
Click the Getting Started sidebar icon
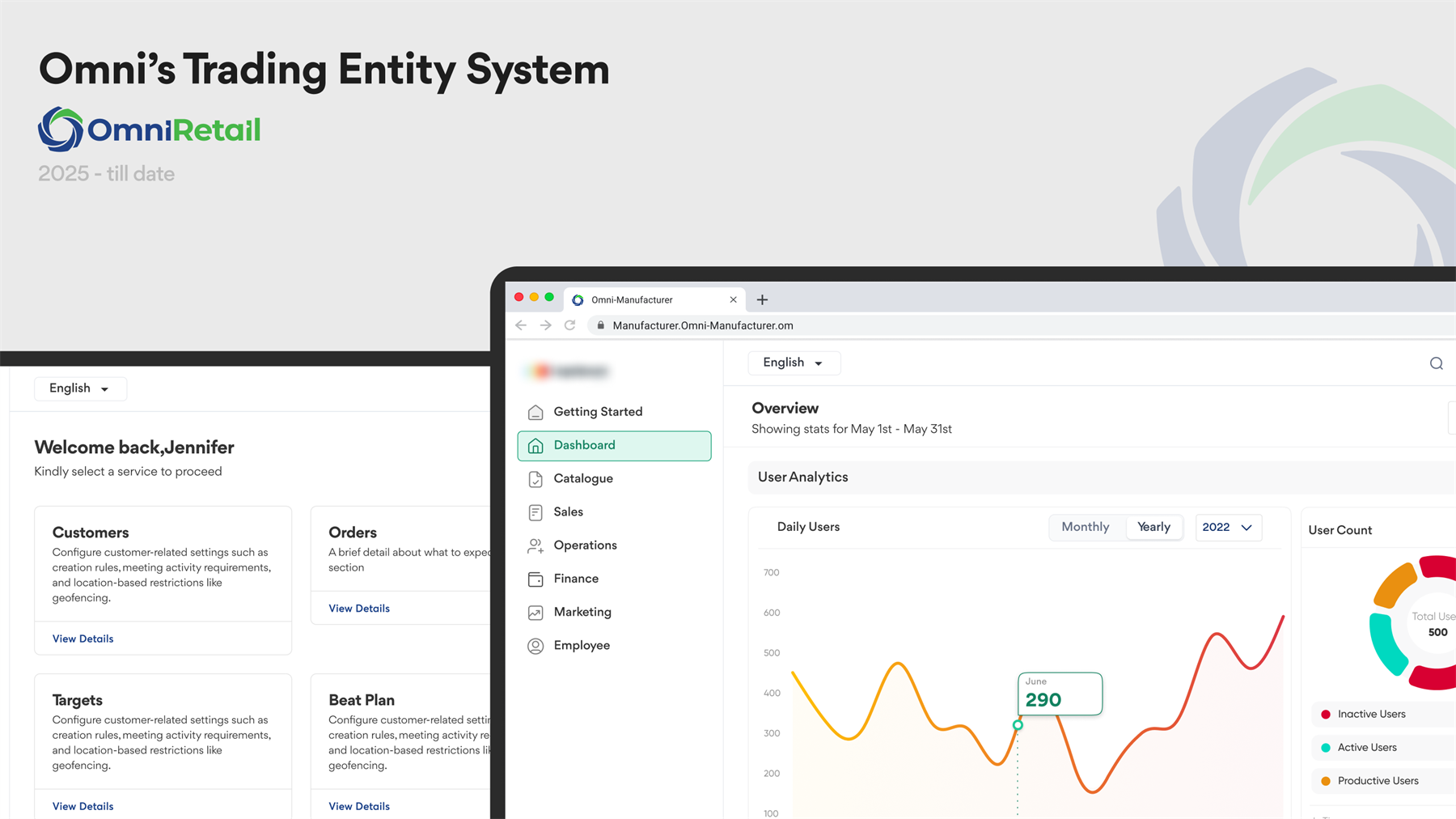click(535, 412)
